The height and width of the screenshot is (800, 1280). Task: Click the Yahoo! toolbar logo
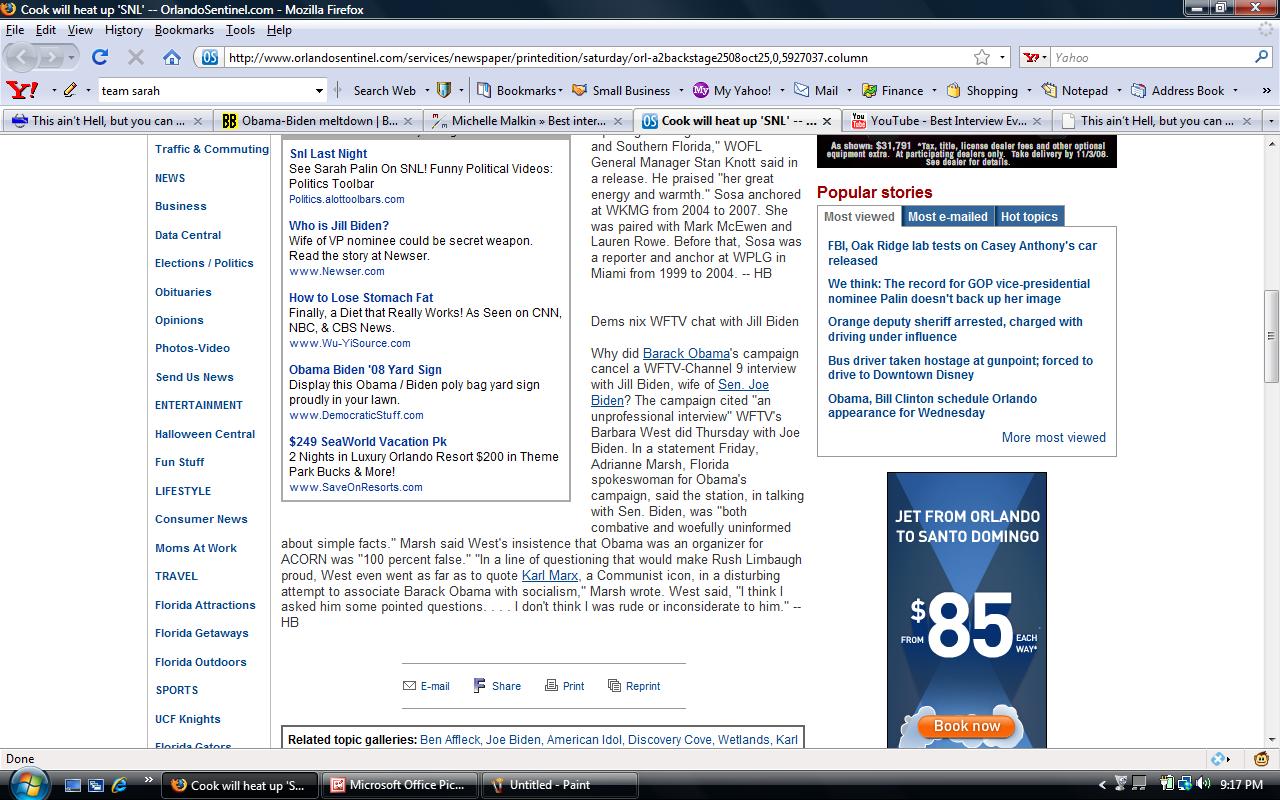tap(22, 90)
